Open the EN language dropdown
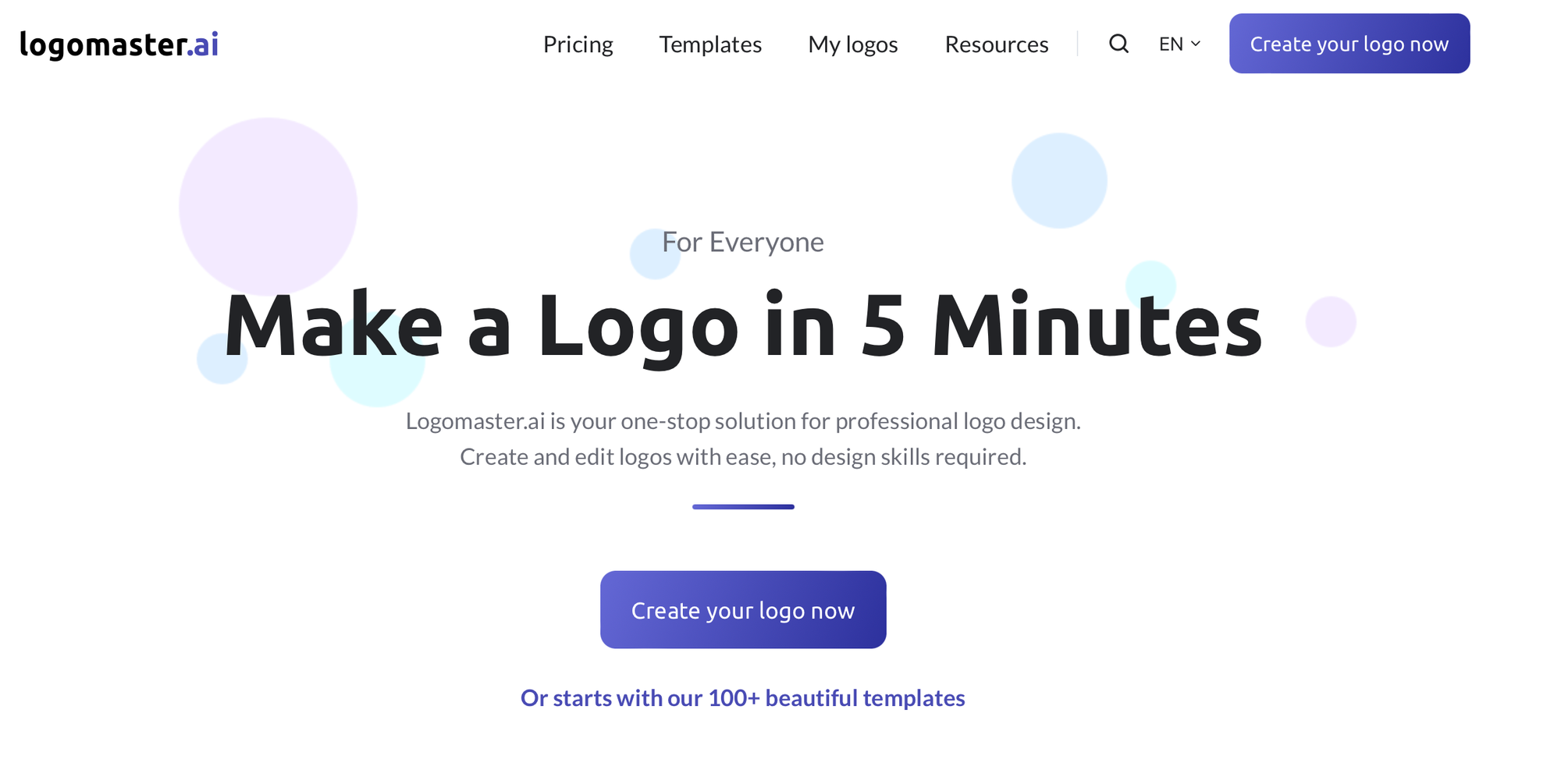This screenshot has width=1561, height=784. pyautogui.click(x=1179, y=44)
